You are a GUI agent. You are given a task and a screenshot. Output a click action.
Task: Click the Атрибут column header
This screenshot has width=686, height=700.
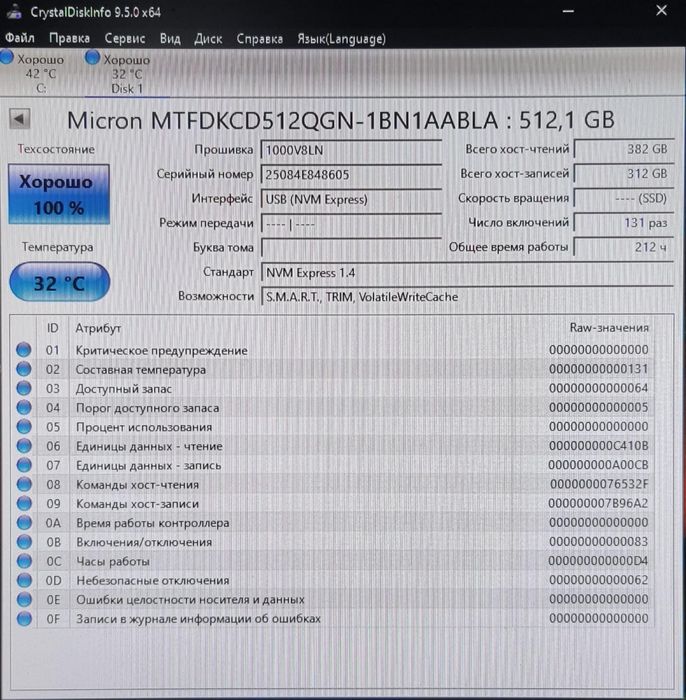[x=98, y=328]
